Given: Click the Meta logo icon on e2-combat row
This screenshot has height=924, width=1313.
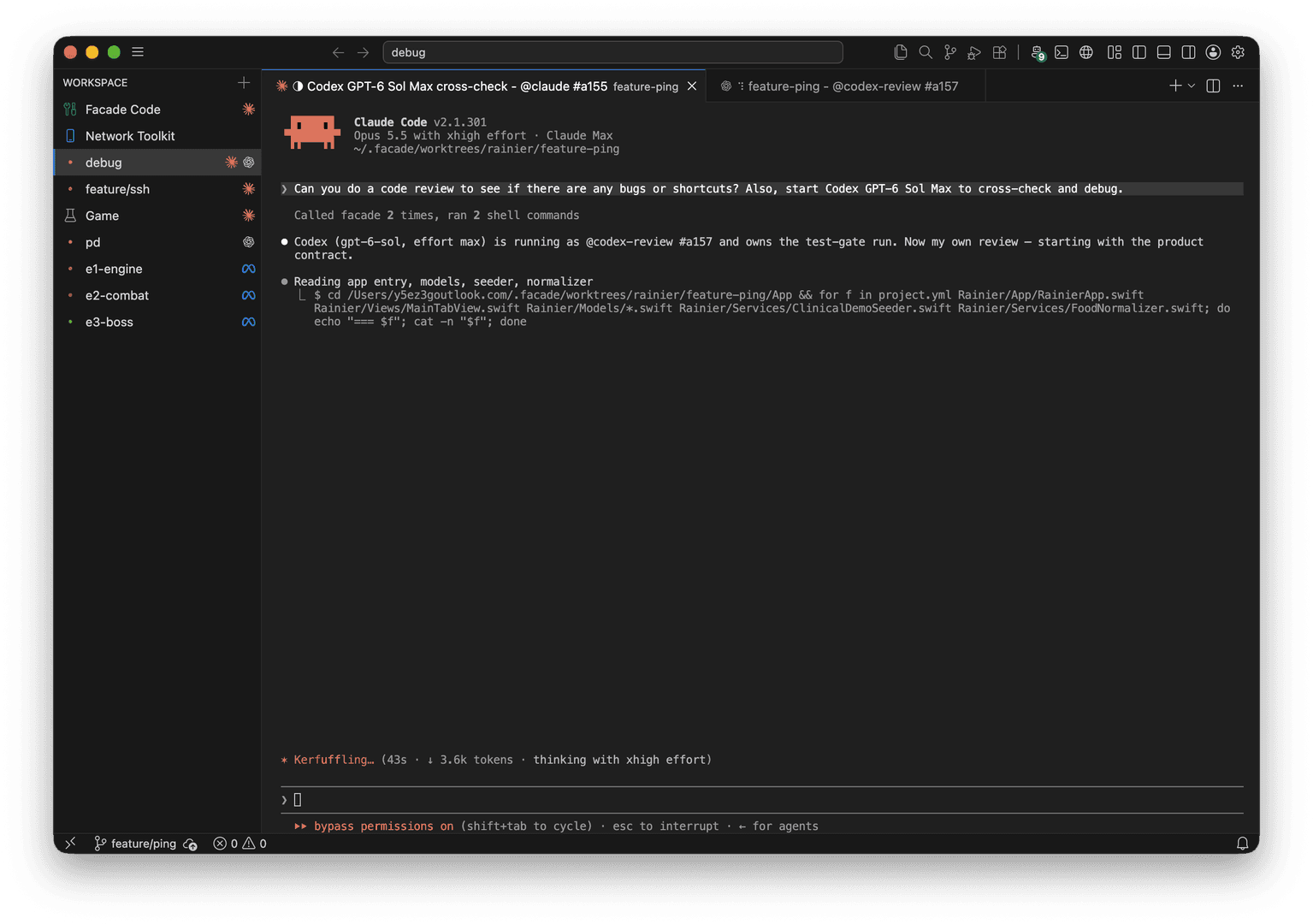Looking at the screenshot, I should point(248,295).
